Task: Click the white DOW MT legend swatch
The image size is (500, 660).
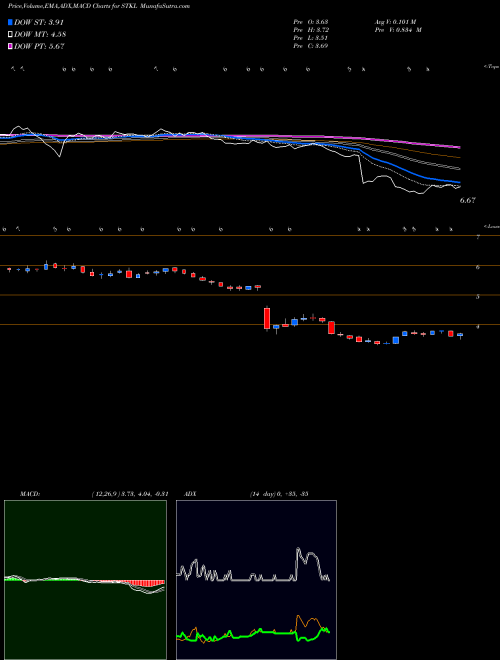Action: [x=10, y=35]
